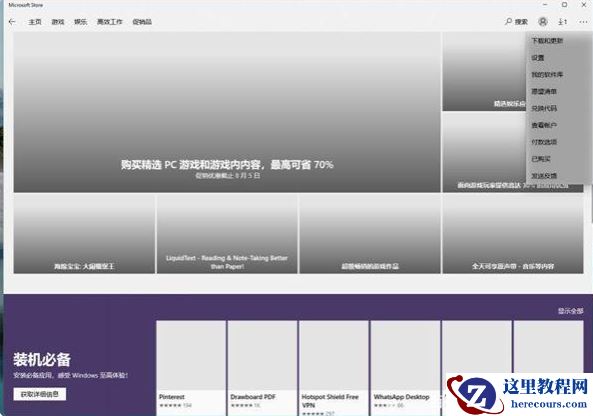Open the Drawboard PDF app card
593x416 pixels.
tap(262, 368)
